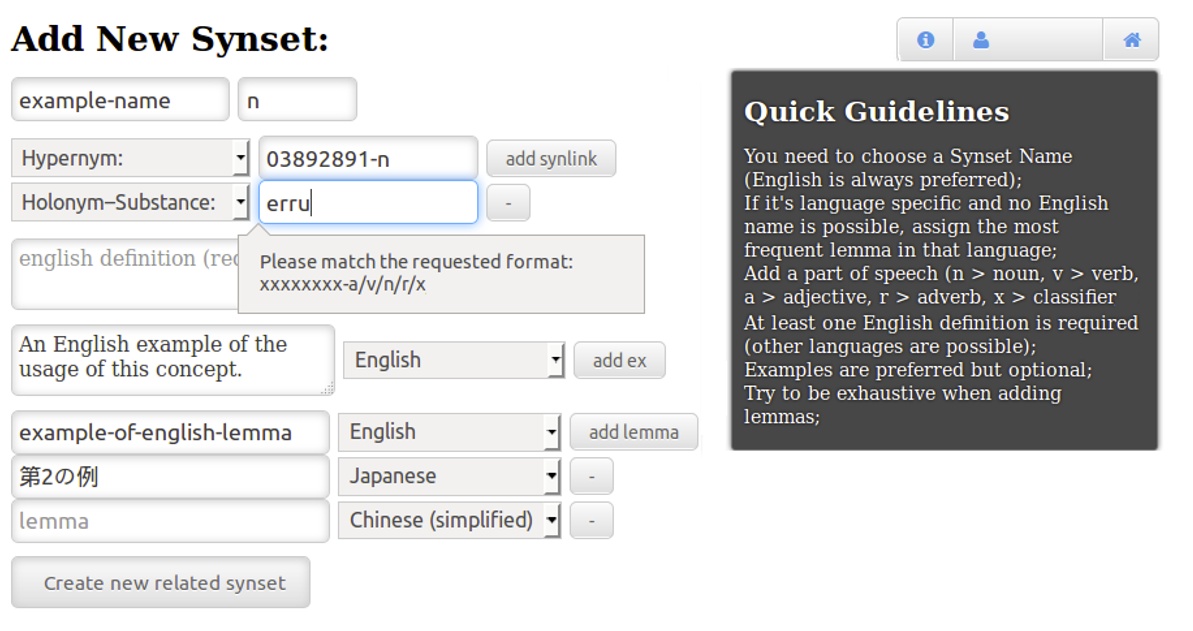This screenshot has width=1193, height=631.
Task: Click the home icon
Action: 1131,40
